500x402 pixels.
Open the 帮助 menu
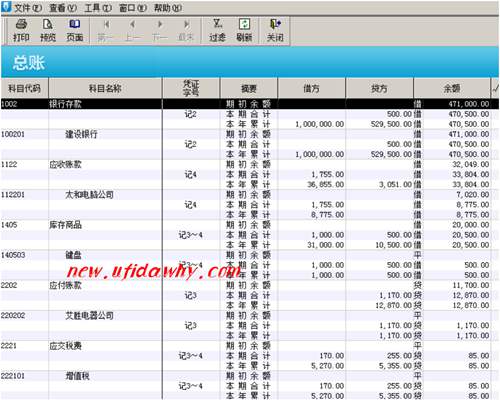[168, 8]
